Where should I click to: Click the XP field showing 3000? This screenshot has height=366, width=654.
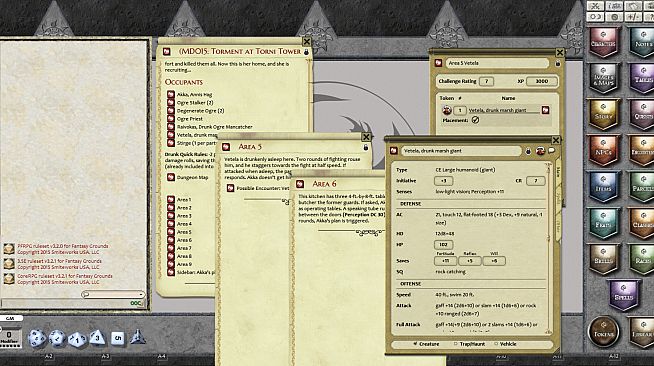(541, 81)
